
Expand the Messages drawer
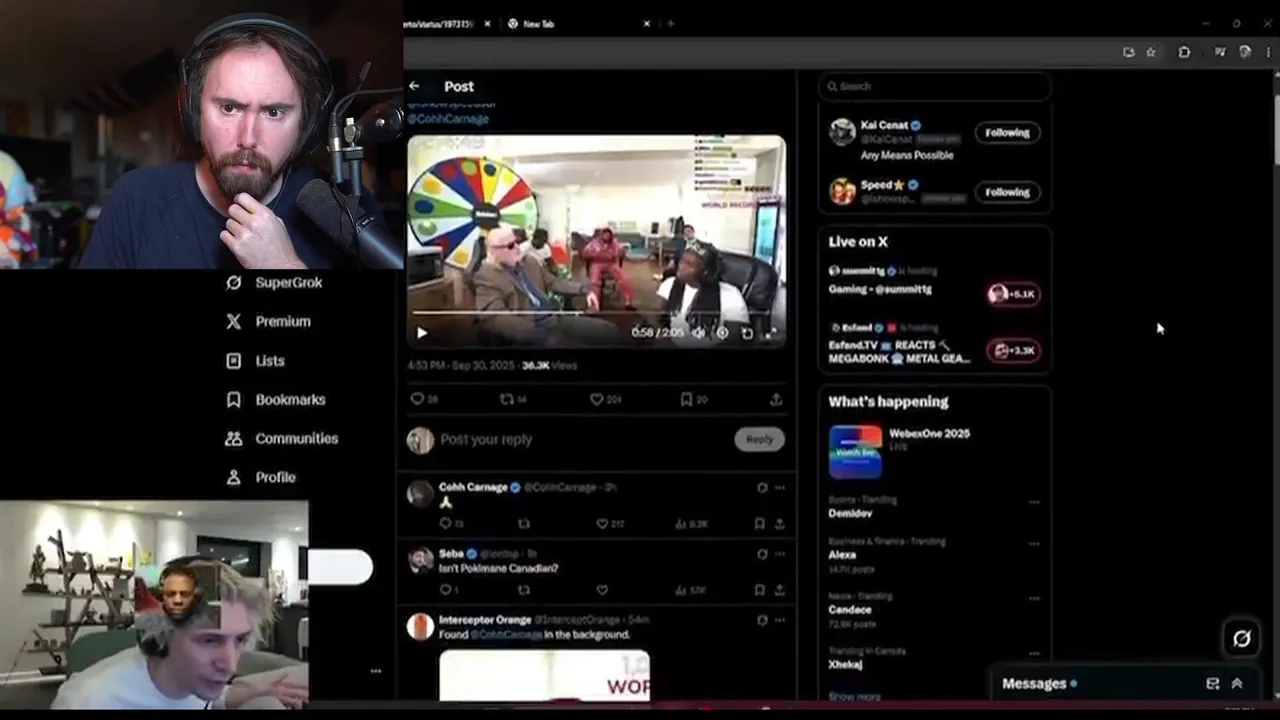tap(1237, 684)
